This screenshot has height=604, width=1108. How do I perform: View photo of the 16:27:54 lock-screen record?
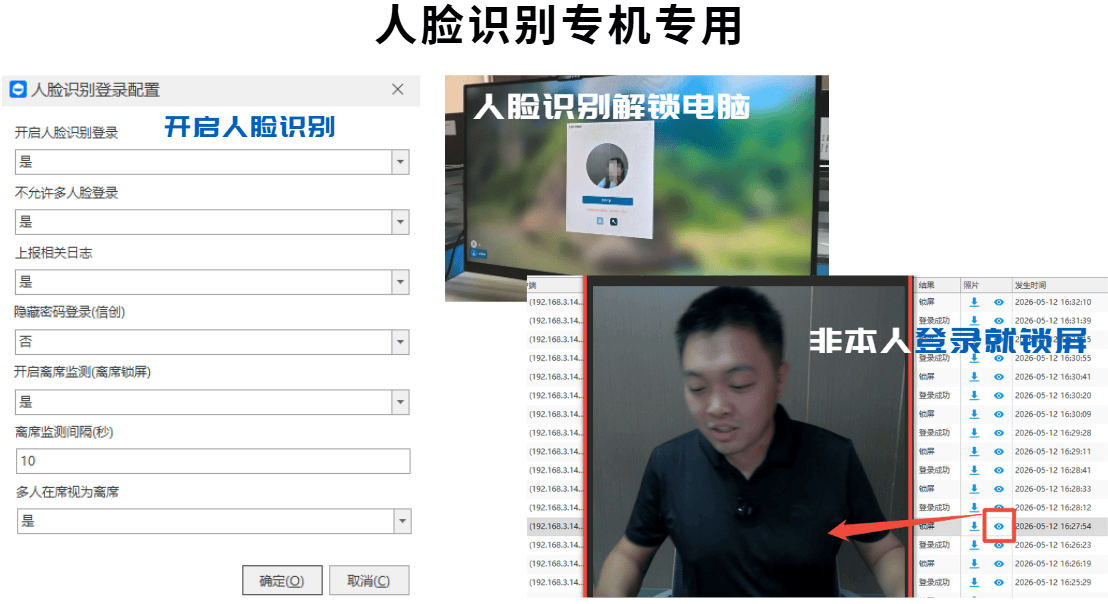(998, 526)
